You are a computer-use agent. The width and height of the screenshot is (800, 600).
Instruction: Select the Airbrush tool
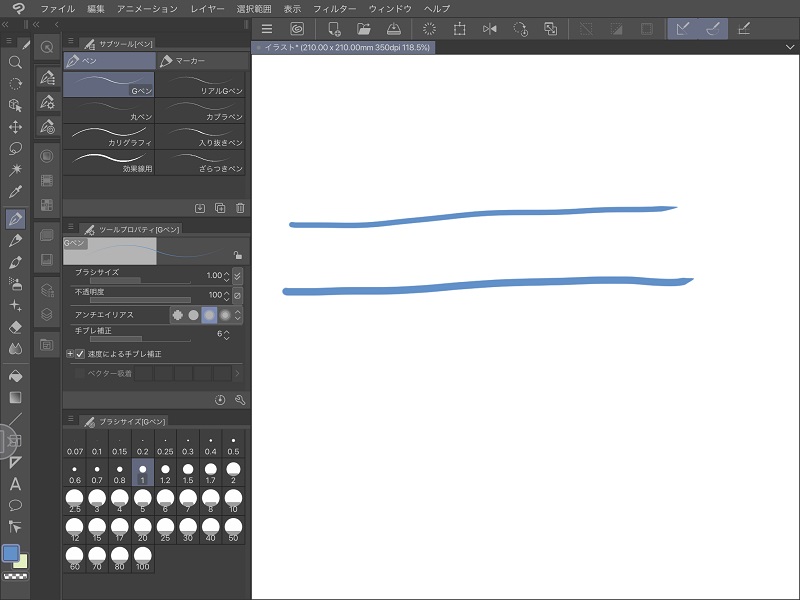[15, 284]
